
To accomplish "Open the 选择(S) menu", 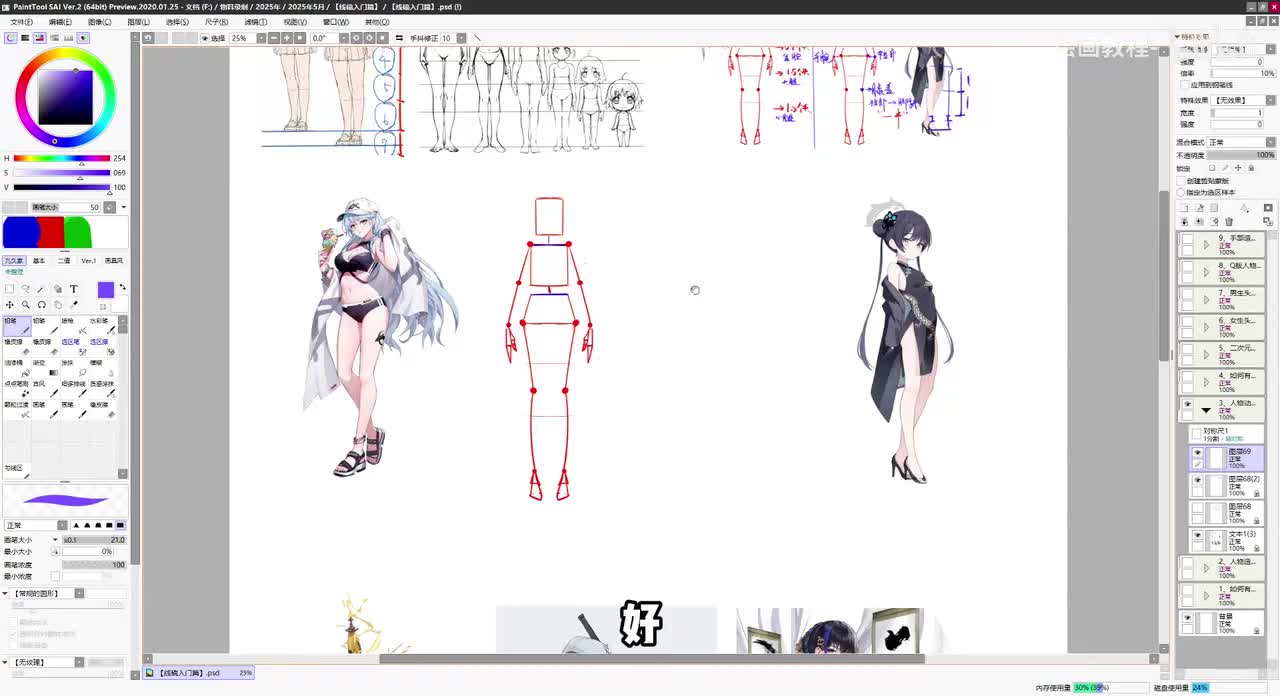I will point(177,22).
